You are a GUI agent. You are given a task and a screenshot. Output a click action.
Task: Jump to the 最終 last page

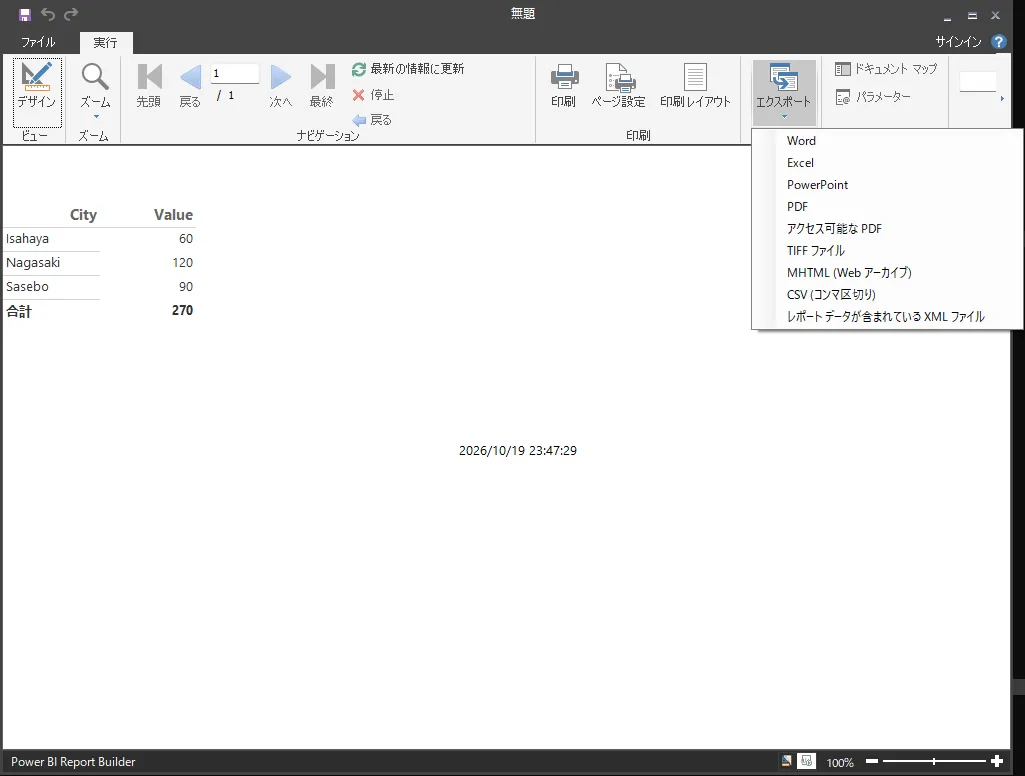tap(322, 85)
